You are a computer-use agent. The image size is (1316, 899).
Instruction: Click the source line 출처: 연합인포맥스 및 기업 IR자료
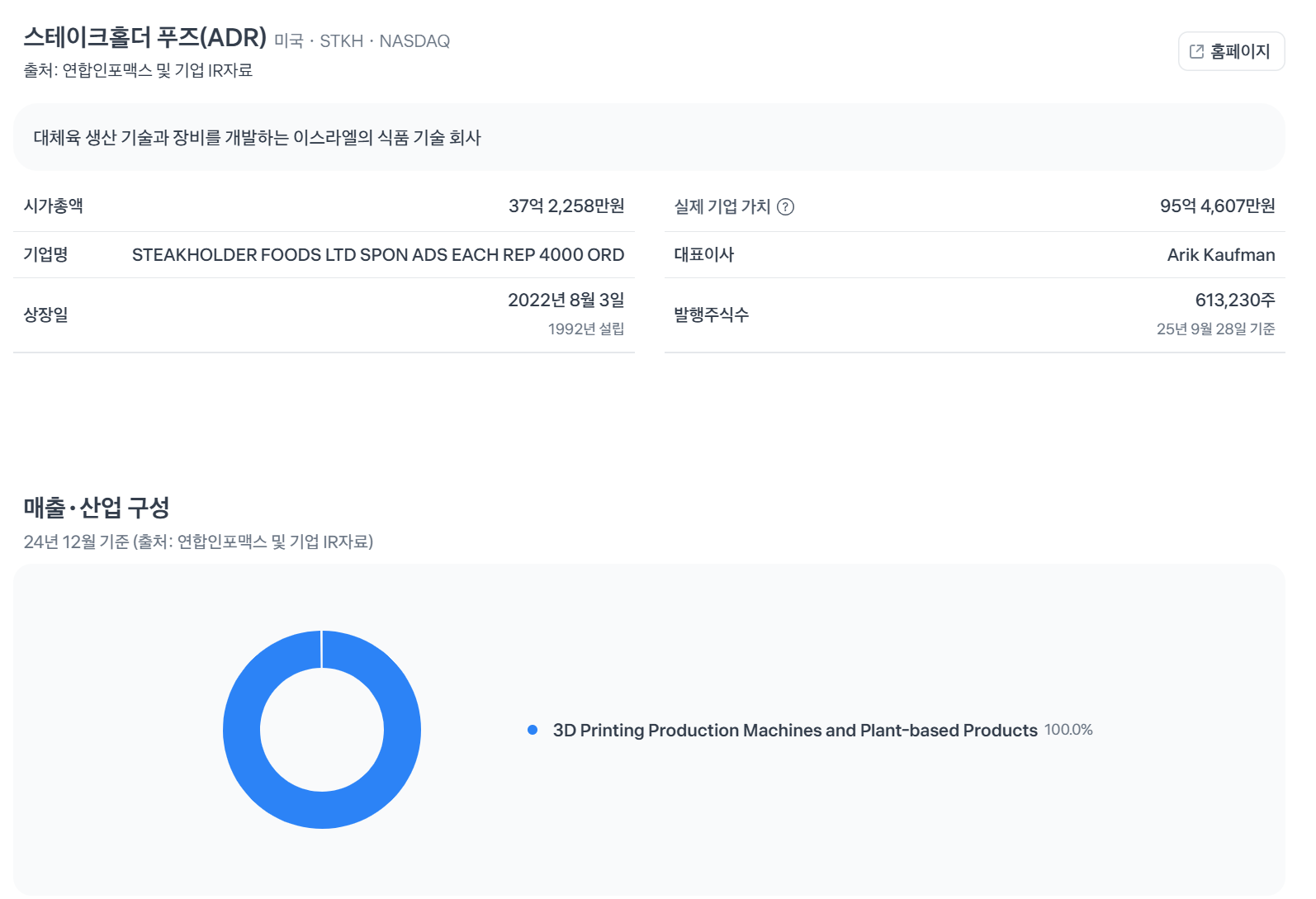[x=138, y=70]
